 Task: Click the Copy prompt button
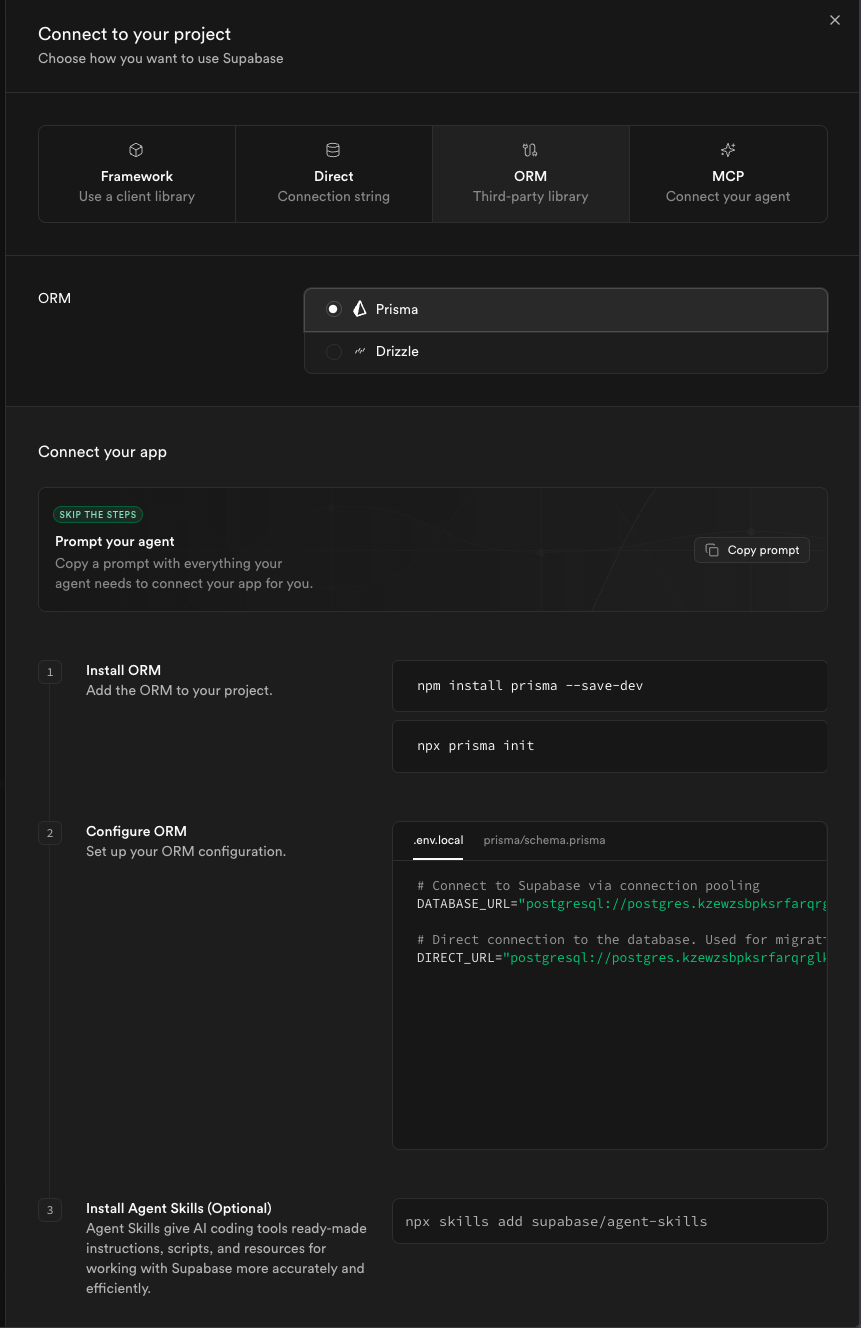coord(752,550)
